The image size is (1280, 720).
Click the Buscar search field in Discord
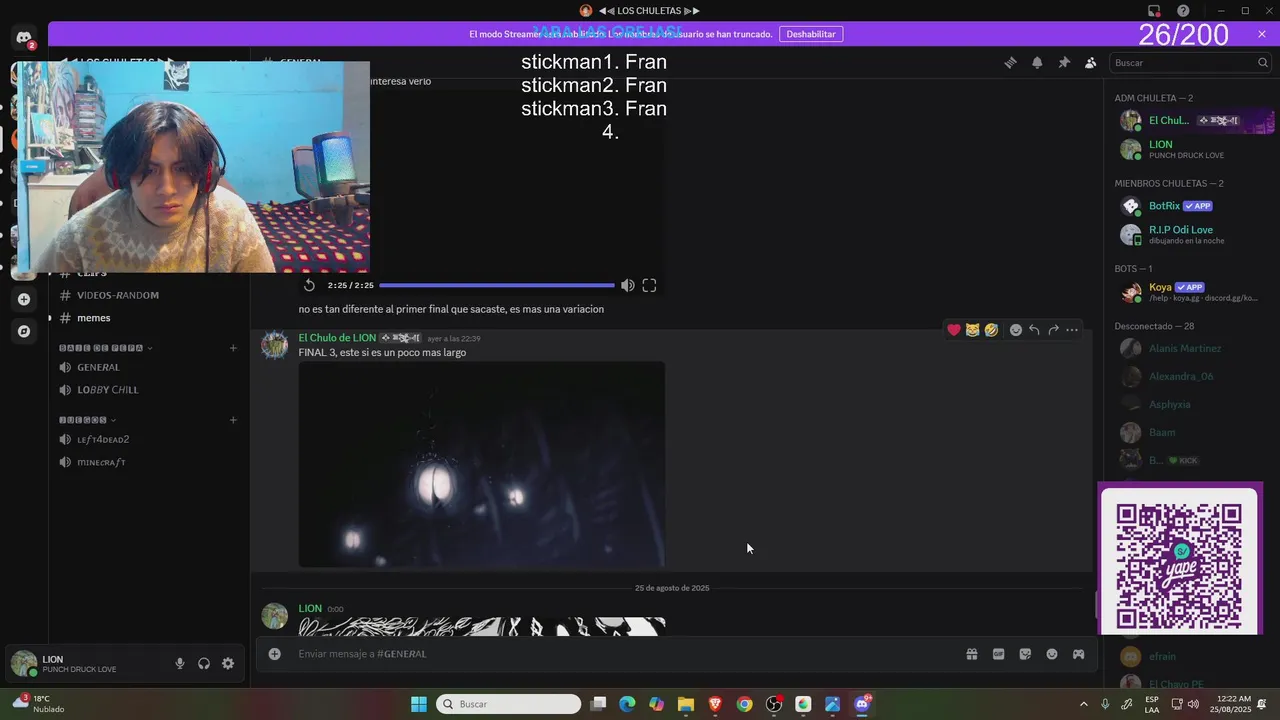pyautogui.click(x=1190, y=62)
